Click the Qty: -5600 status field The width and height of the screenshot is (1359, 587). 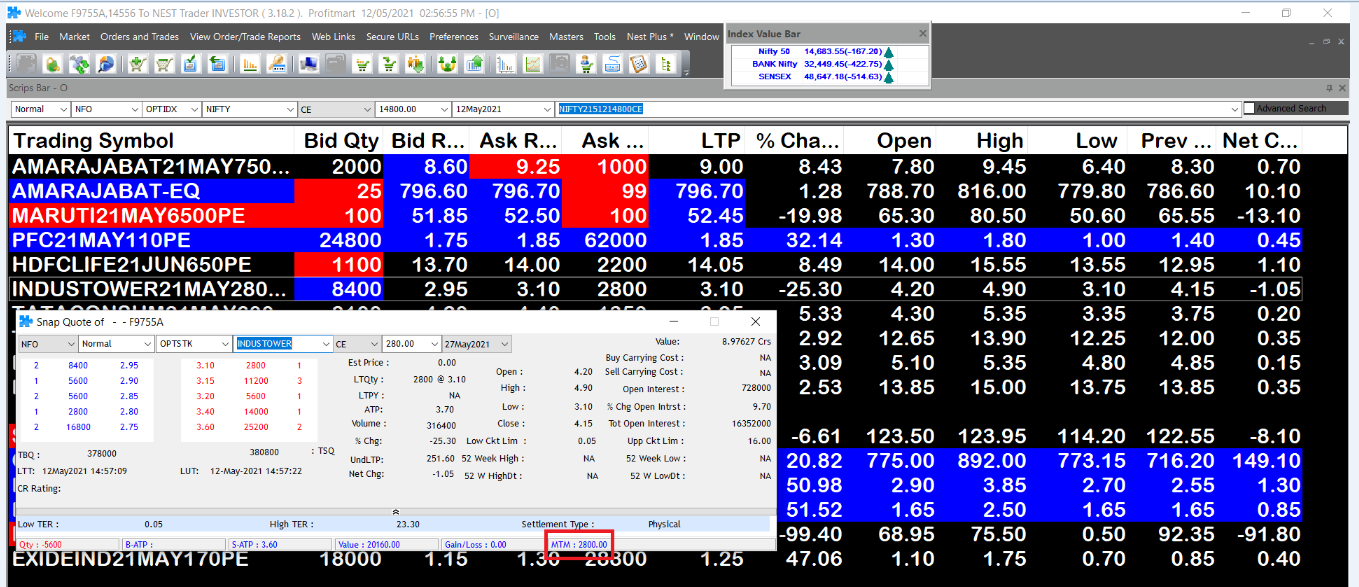click(66, 545)
